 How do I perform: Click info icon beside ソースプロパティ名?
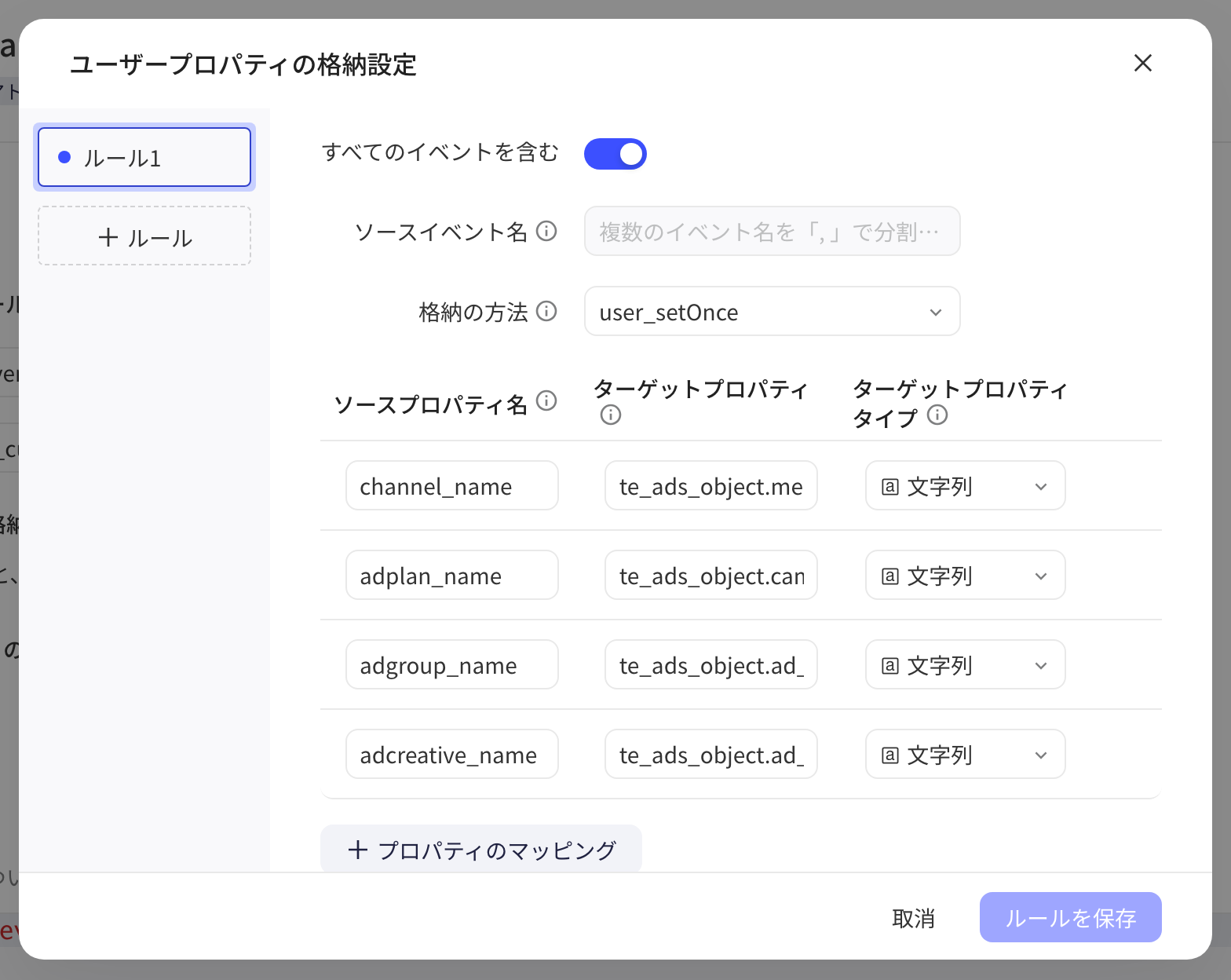point(546,400)
